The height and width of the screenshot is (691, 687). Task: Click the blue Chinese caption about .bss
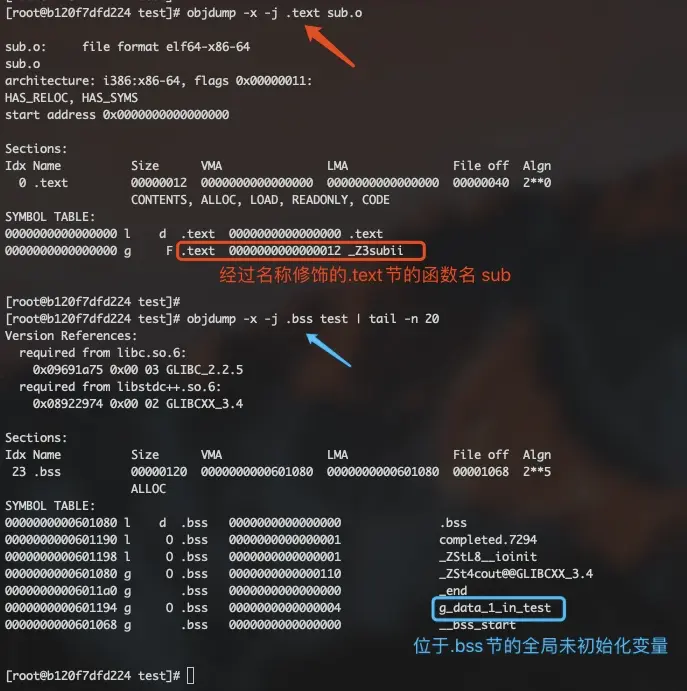point(540,646)
